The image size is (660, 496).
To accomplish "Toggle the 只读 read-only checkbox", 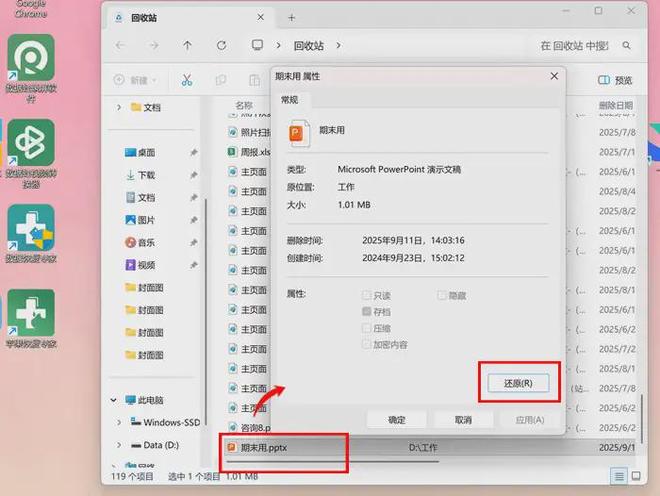I will tap(366, 295).
